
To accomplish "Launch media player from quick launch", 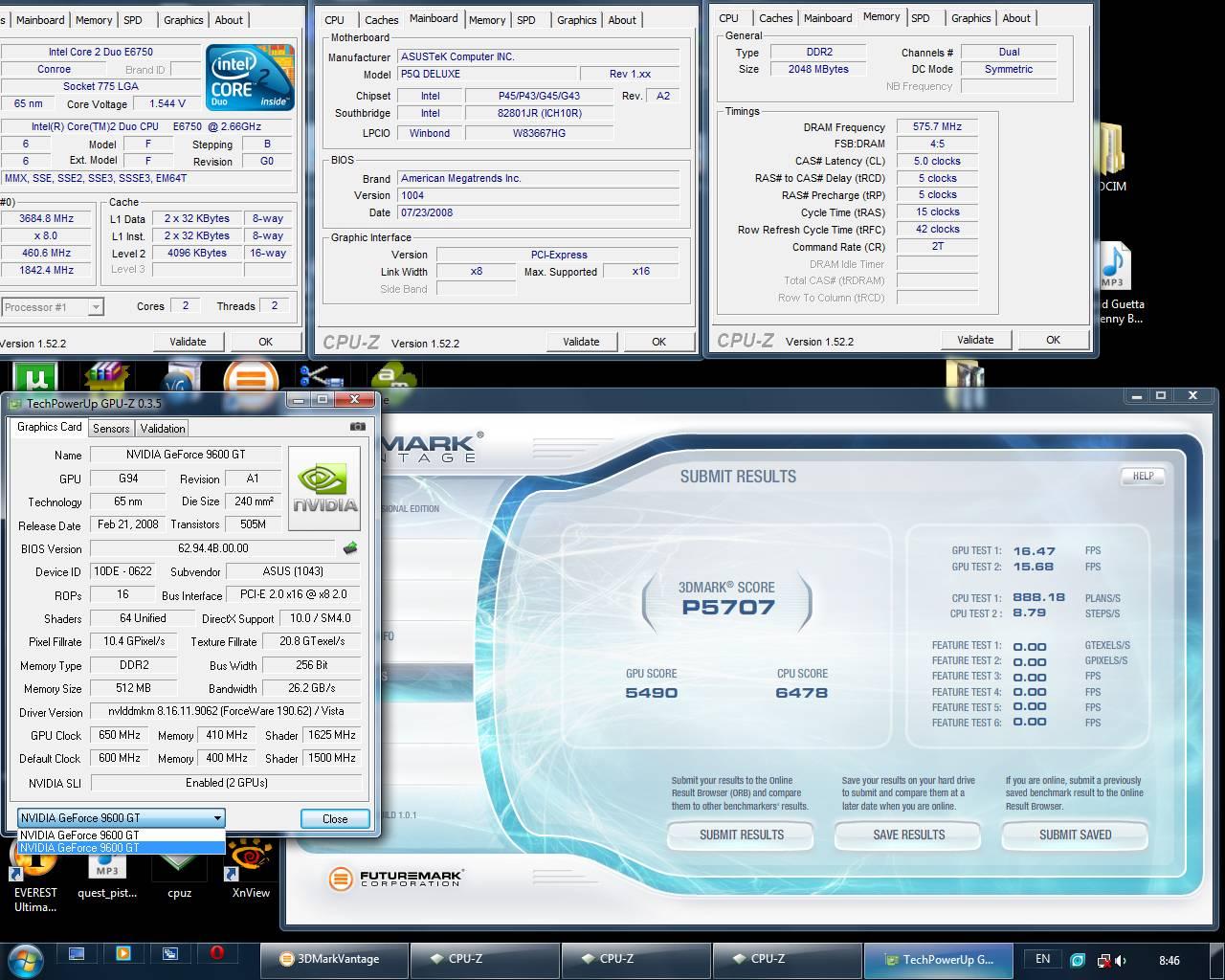I will (x=122, y=954).
